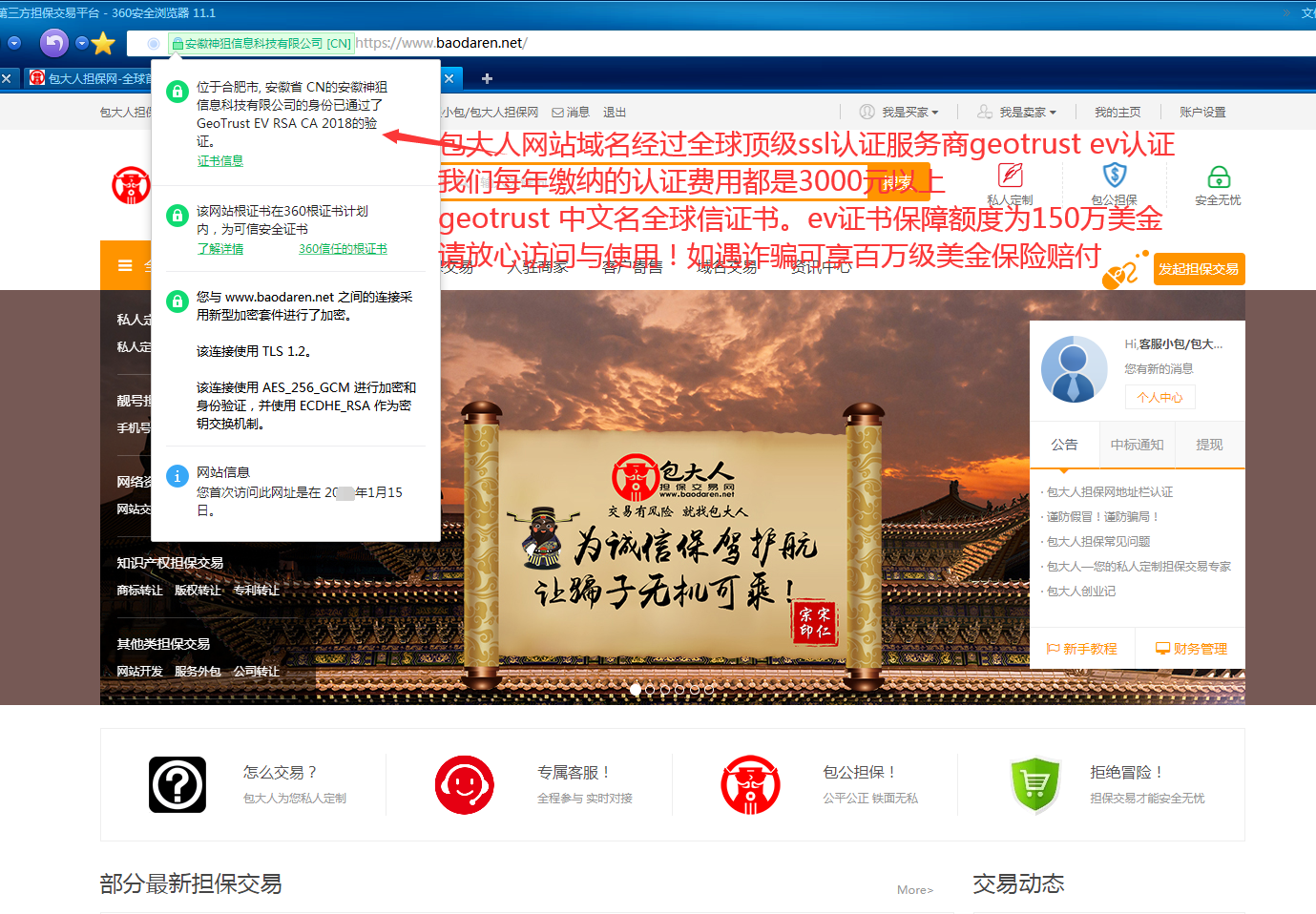Open announcement 包大人创业记
Screen dimensions: 1316x914
(x=1080, y=591)
